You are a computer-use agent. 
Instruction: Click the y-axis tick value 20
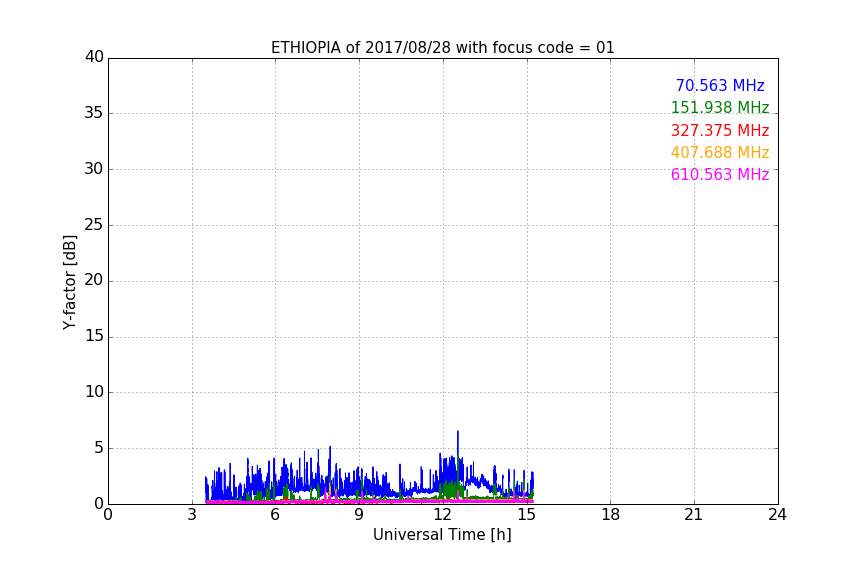tap(94, 281)
